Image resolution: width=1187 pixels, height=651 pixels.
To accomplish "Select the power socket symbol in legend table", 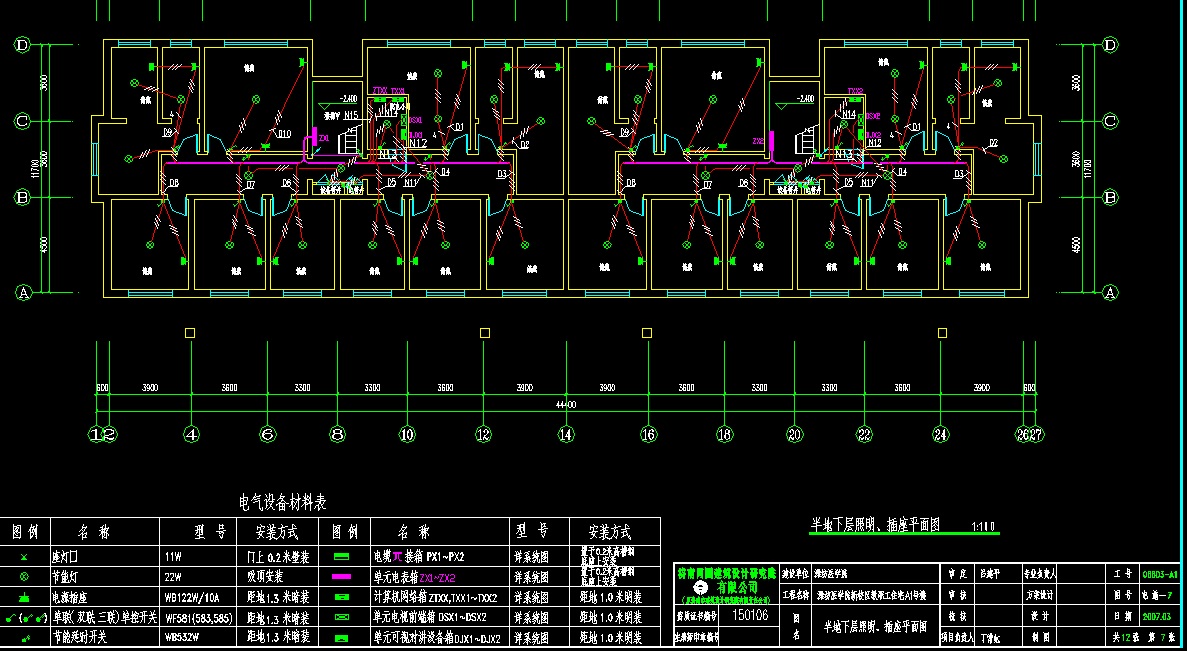I will 24,597.
